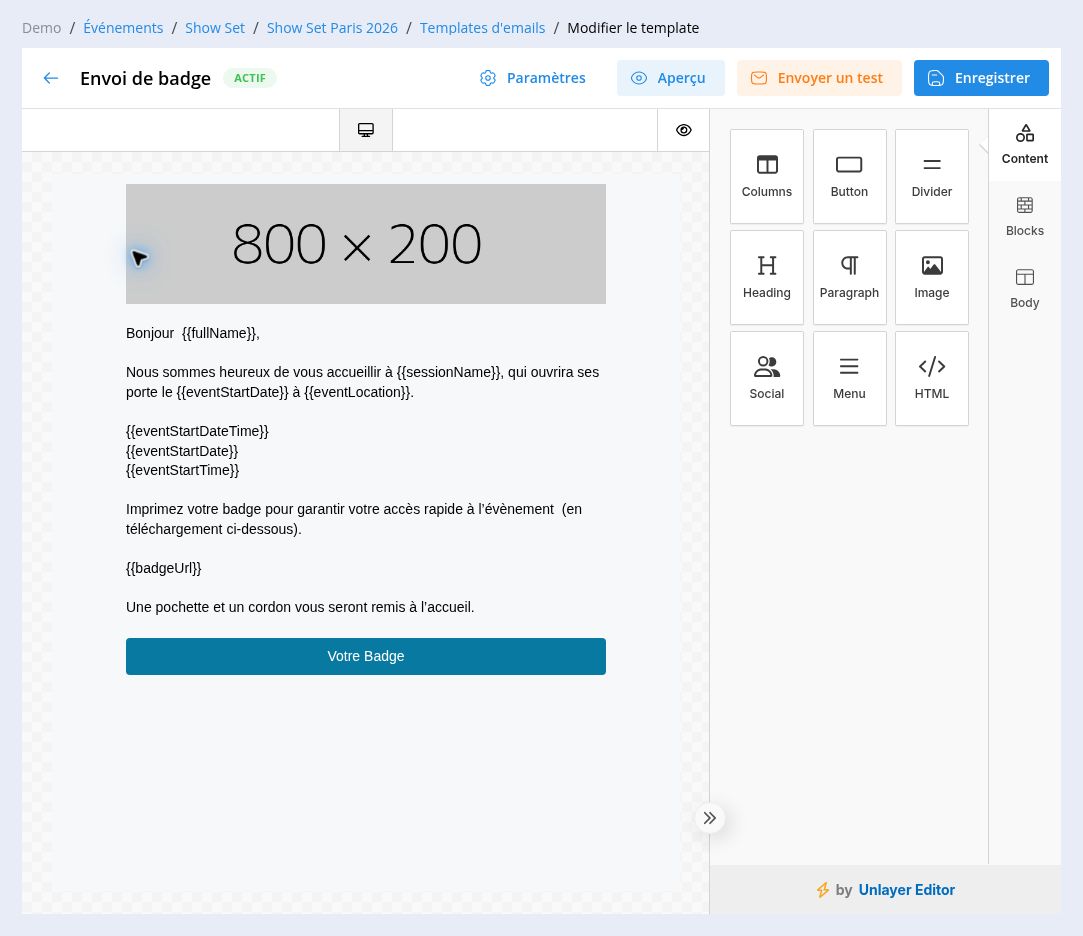The height and width of the screenshot is (936, 1083).
Task: Click the Show Set breadcrumb link
Action: pyautogui.click(x=215, y=28)
